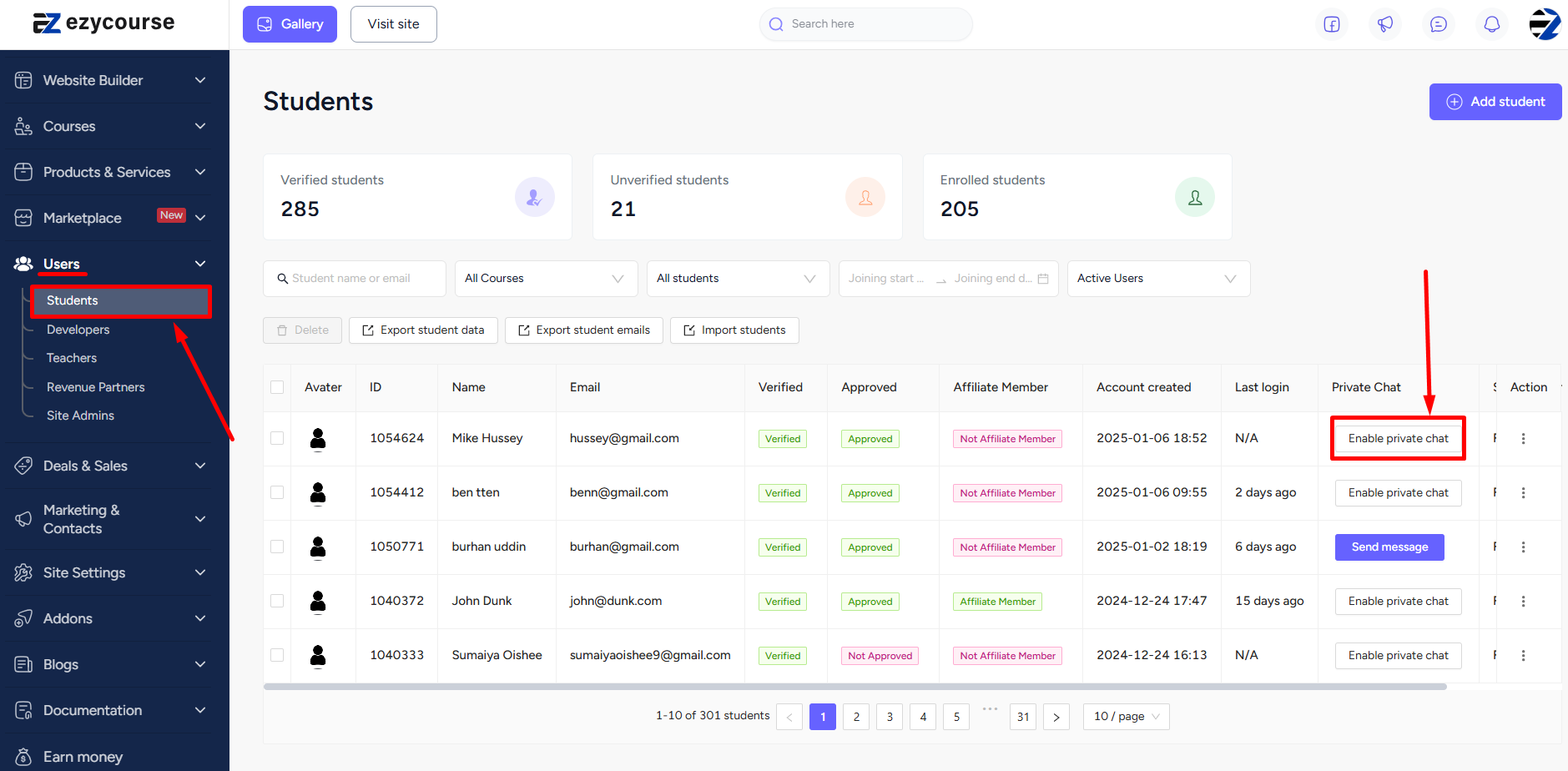Select the checkbox for John Dunk
This screenshot has width=1568, height=771.
[x=277, y=601]
